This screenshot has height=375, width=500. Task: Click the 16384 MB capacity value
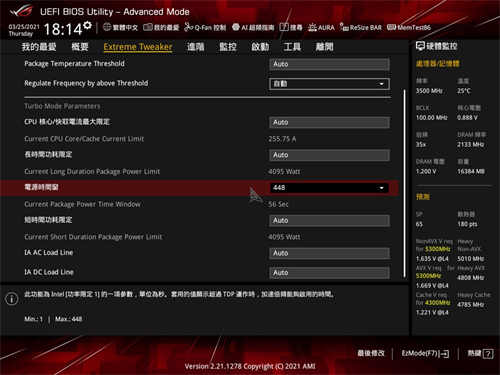[x=471, y=172]
